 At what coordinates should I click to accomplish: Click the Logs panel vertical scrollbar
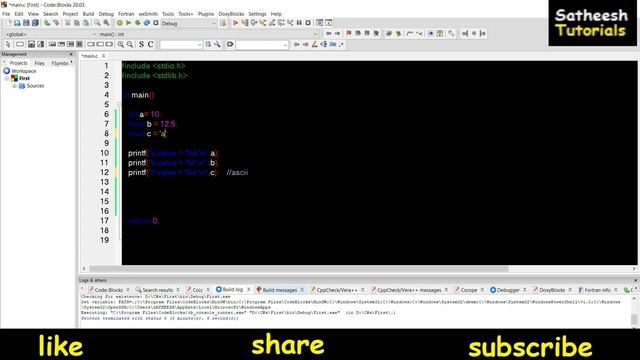pyautogui.click(x=634, y=318)
